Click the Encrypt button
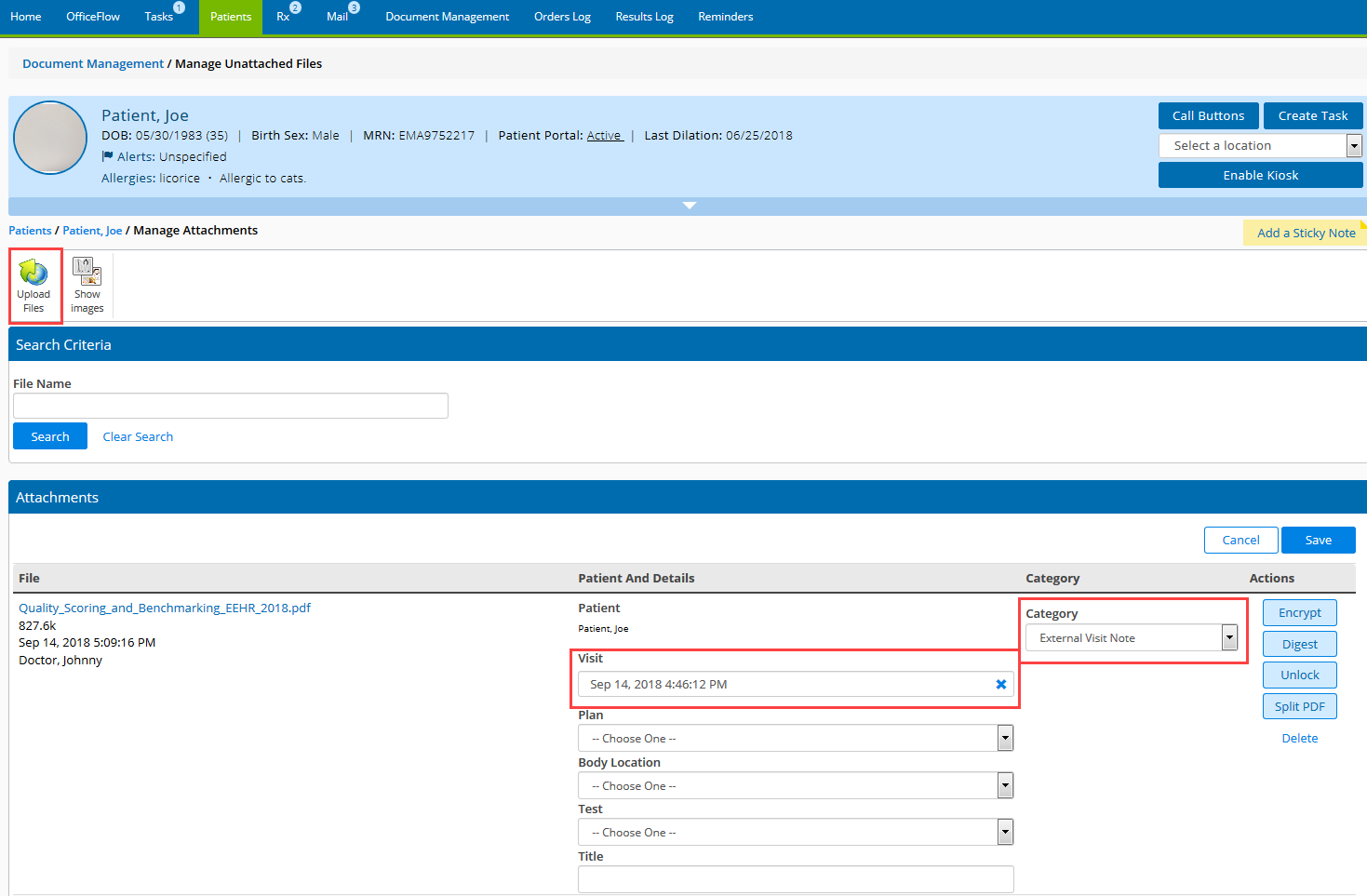The width and height of the screenshot is (1367, 896). (x=1299, y=613)
